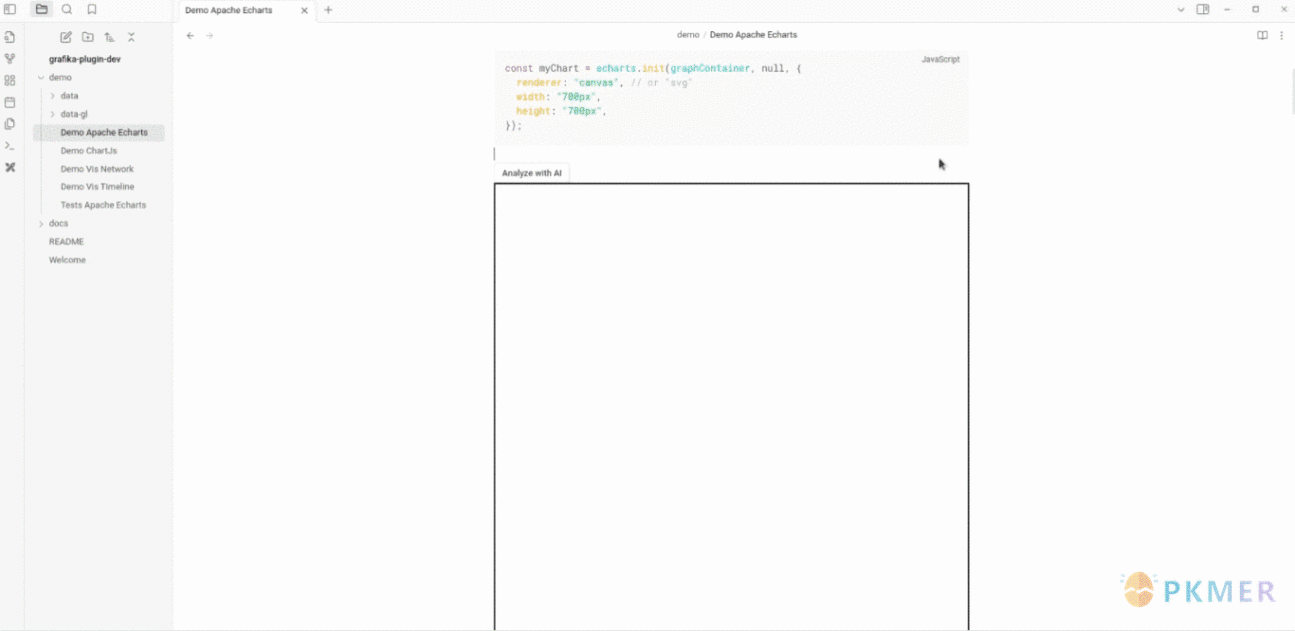
Task: Open the Demo Vis Timeline note
Action: pos(99,187)
